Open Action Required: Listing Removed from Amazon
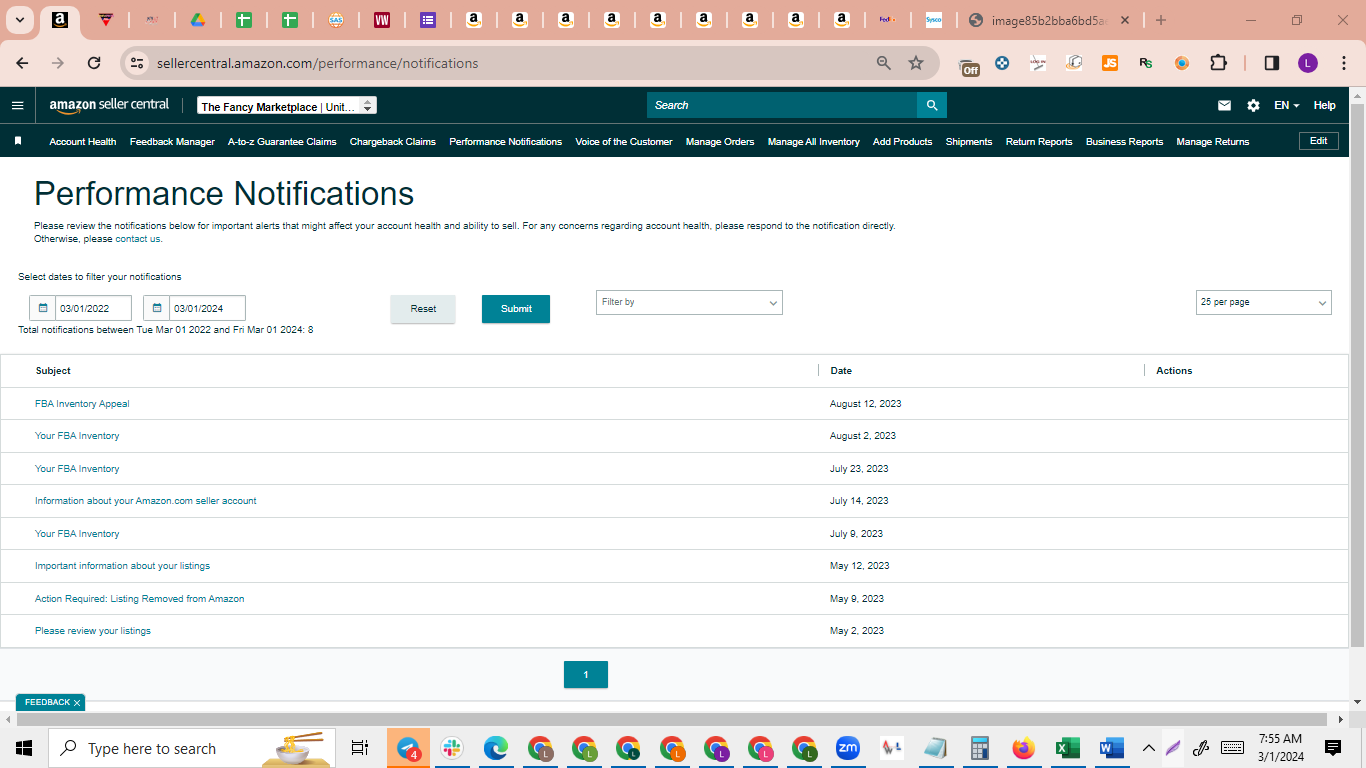Viewport: 1366px width, 768px height. tap(140, 599)
